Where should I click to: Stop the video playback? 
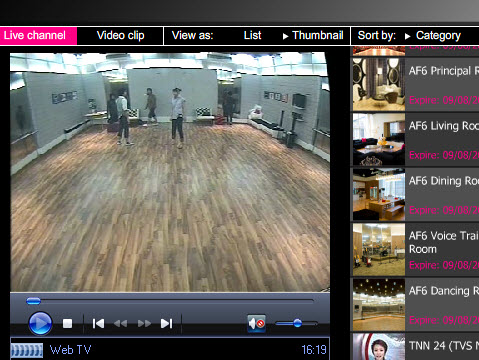click(x=67, y=323)
